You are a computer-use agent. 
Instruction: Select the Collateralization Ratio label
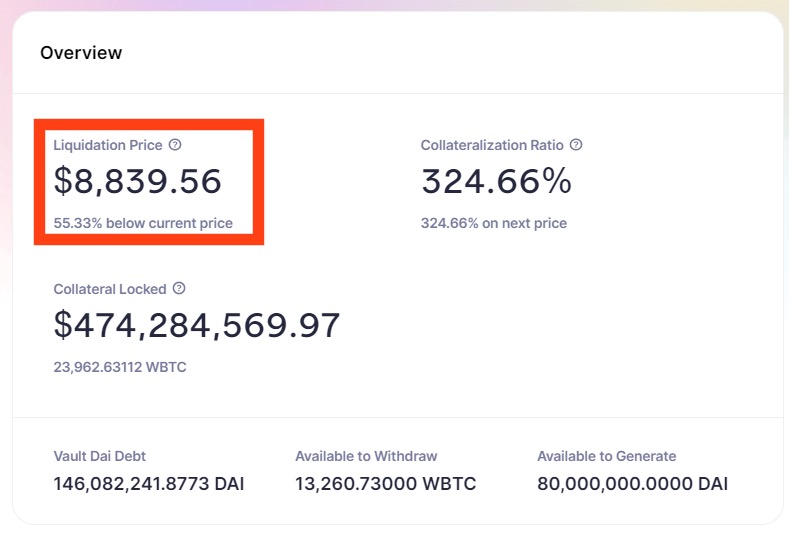point(492,145)
